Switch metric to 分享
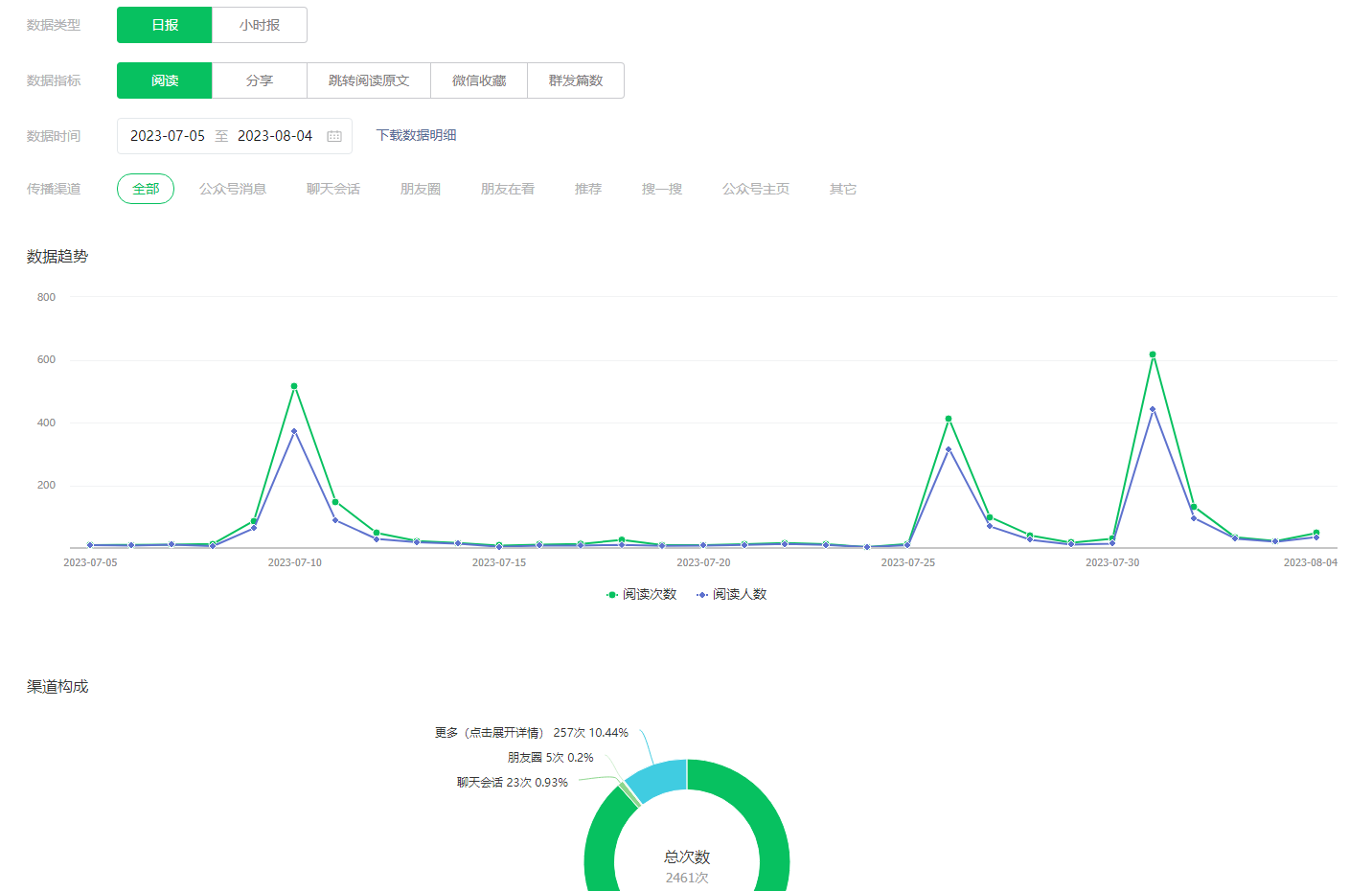 pyautogui.click(x=260, y=80)
